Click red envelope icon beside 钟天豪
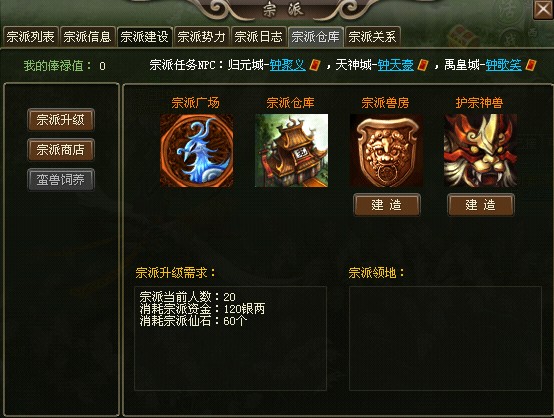Viewport: 554px width, 418px height. coord(423,65)
